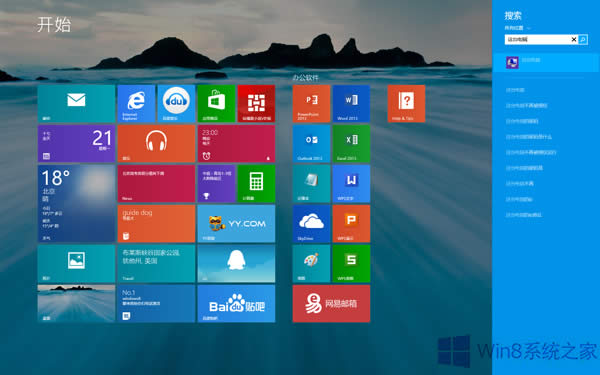Open the SkyDrive tile
This screenshot has width=600, height=375.
coord(311,223)
